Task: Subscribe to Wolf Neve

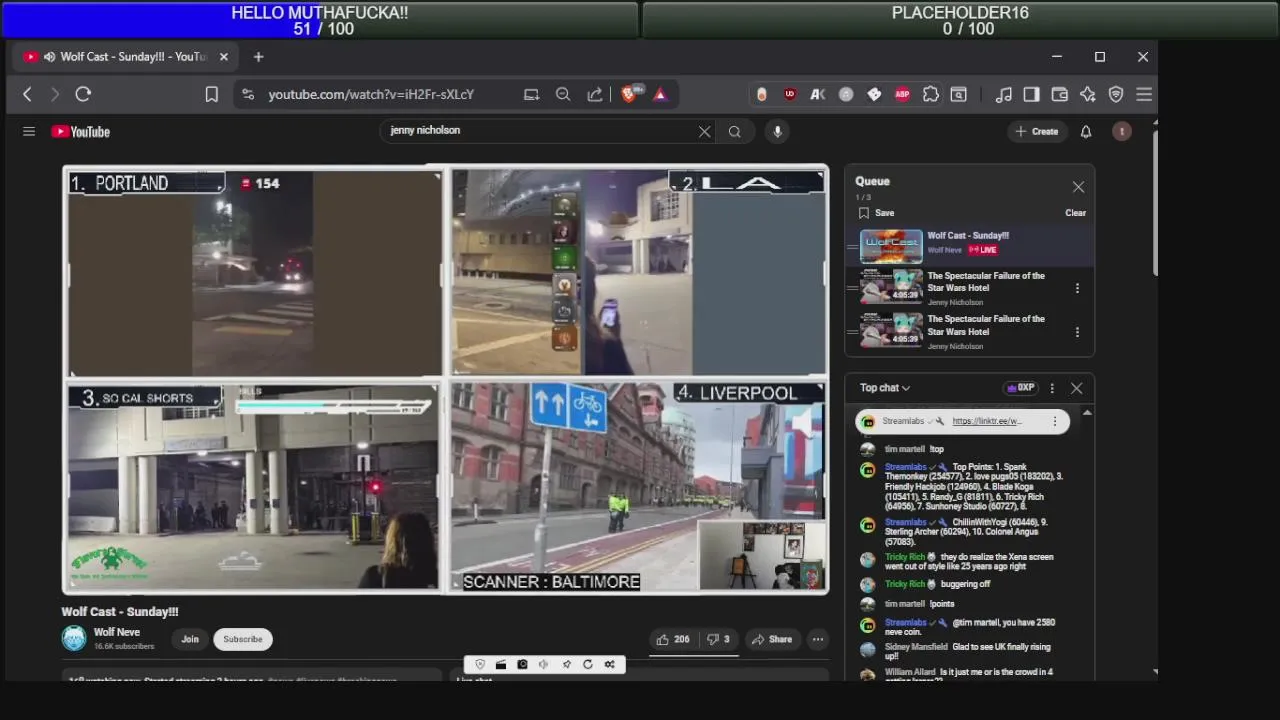Action: [x=243, y=639]
